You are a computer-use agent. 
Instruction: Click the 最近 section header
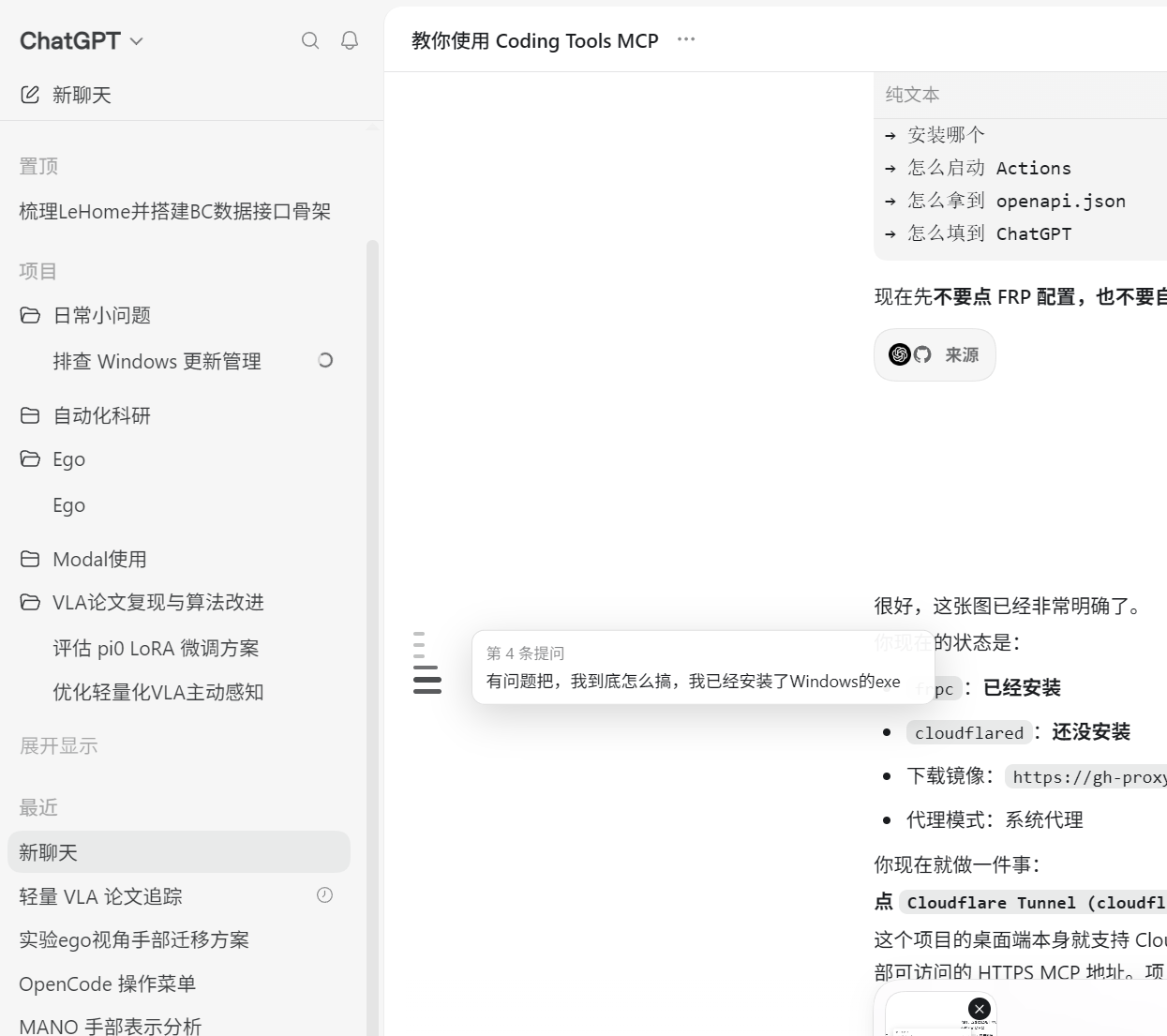tap(38, 807)
